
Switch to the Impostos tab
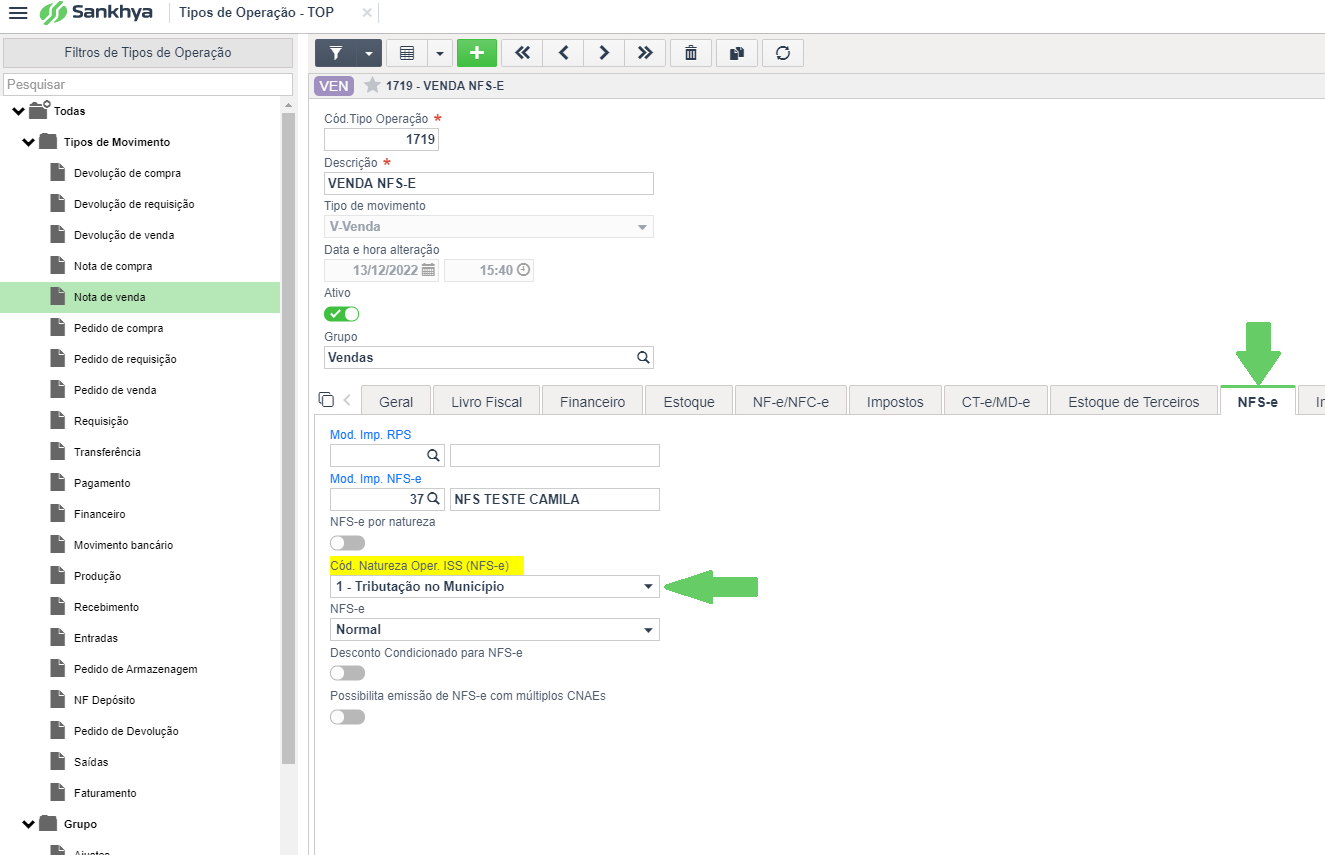[894, 402]
